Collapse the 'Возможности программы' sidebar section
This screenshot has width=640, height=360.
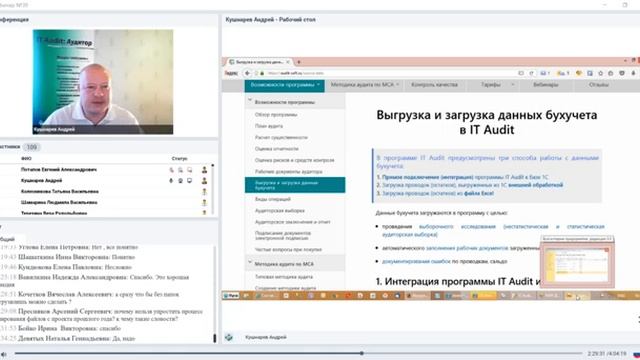tap(250, 101)
